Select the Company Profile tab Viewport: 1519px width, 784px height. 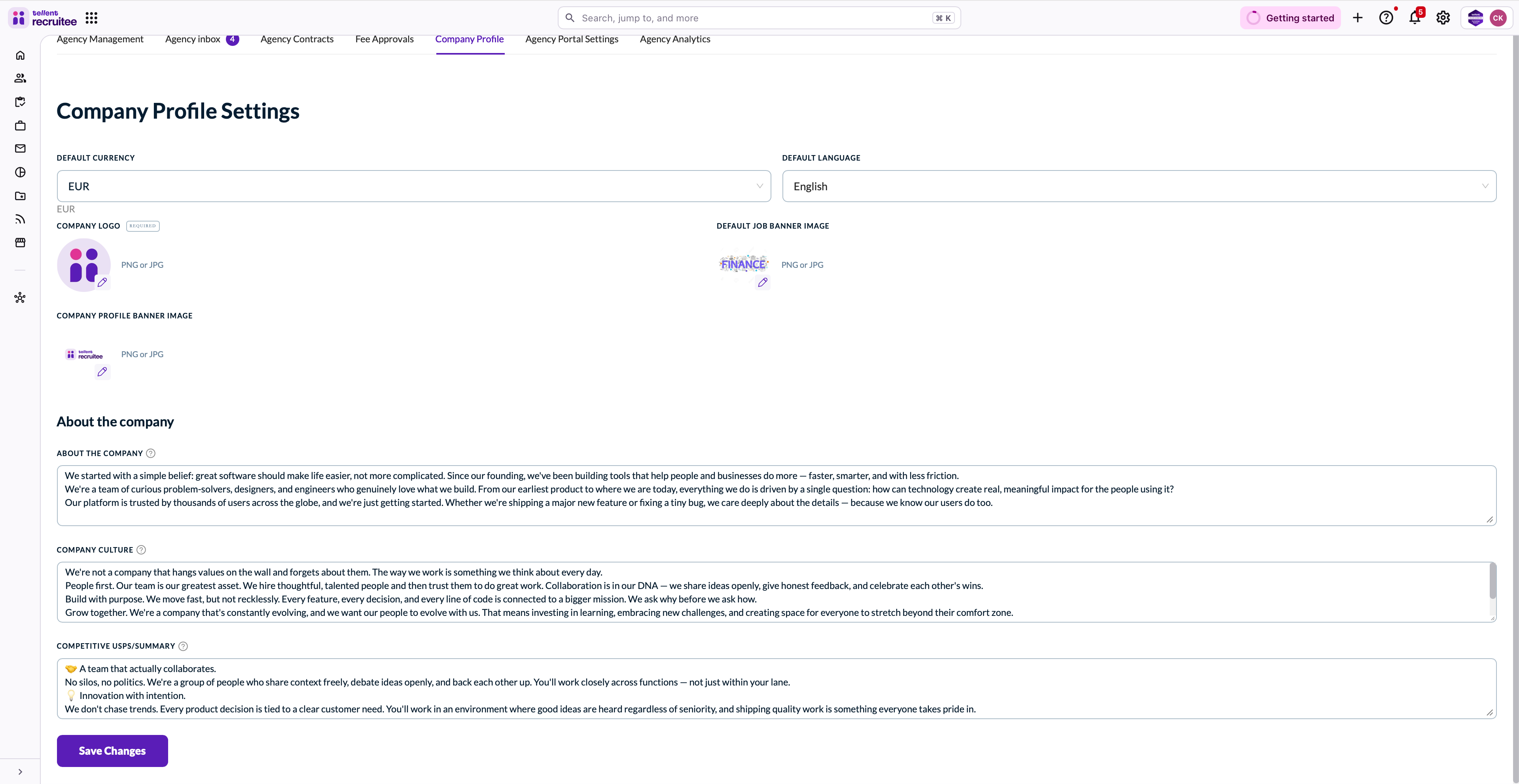coord(470,39)
